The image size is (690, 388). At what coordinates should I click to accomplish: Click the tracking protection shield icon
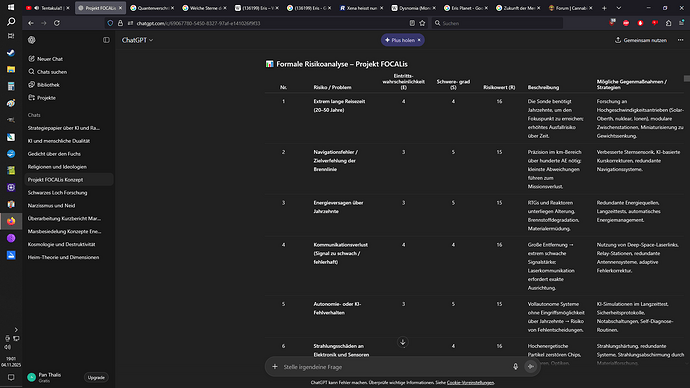point(110,23)
